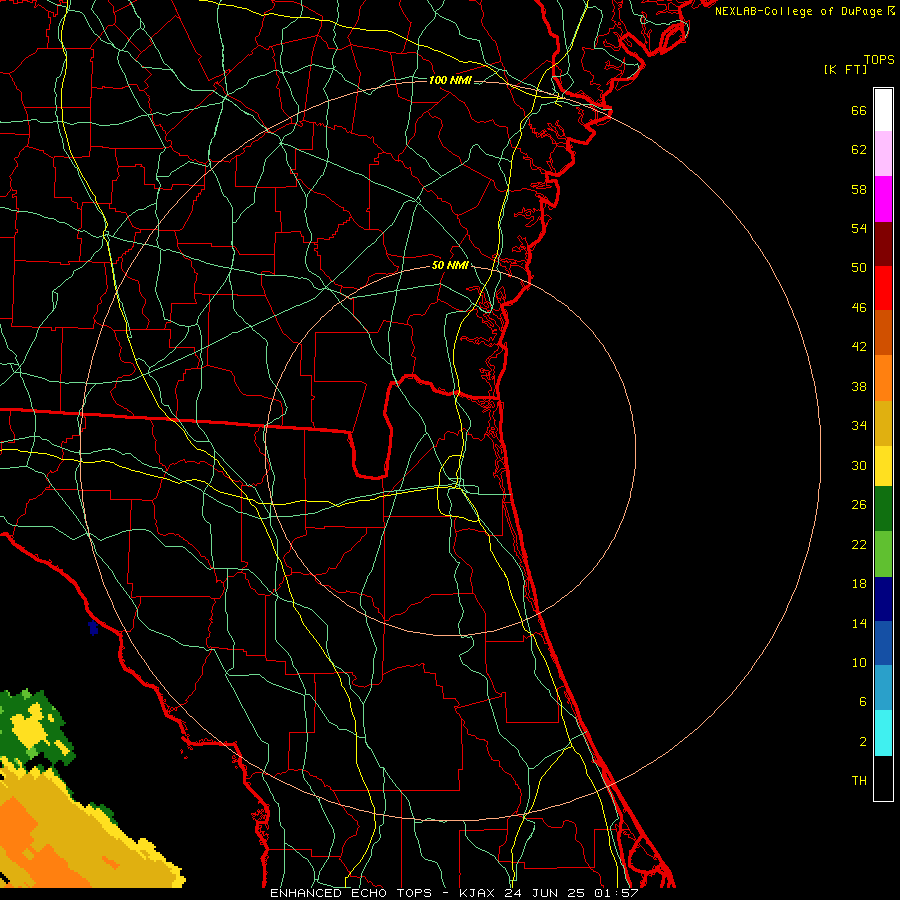
Task: Click the isolated navy echo near the Gulf coast
Action: (93, 628)
